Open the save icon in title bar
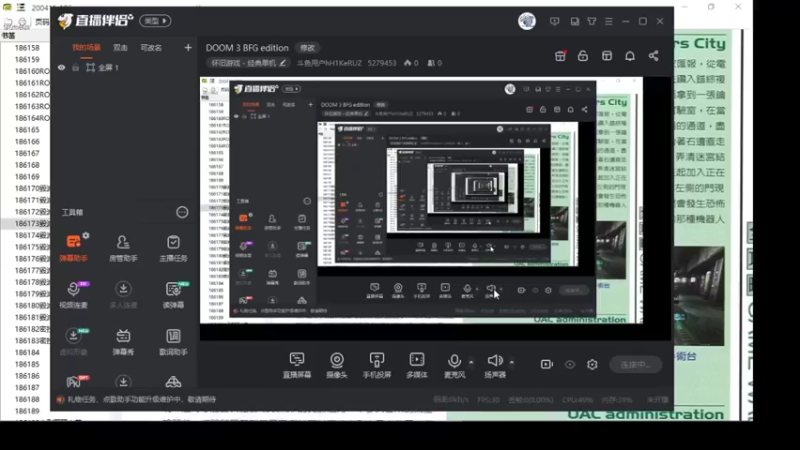The image size is (800, 450). (574, 21)
